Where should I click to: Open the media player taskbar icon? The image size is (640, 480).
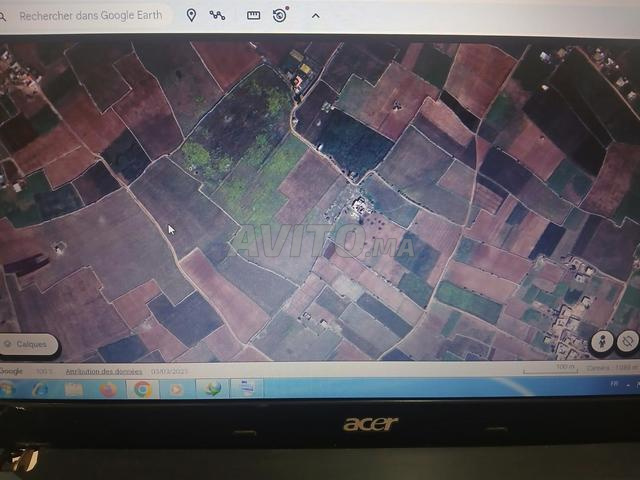click(176, 389)
